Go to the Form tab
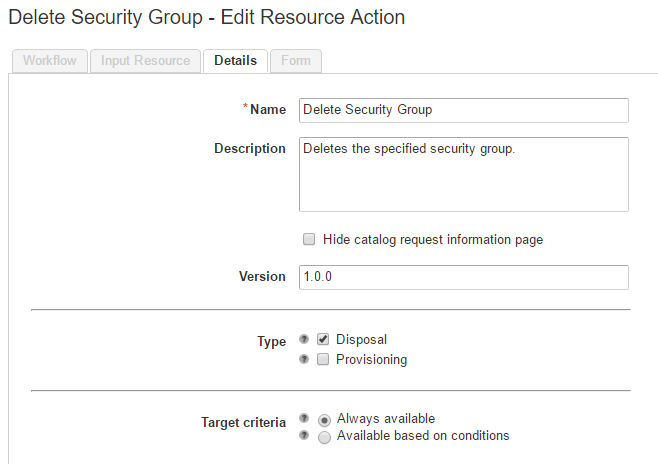Screen dimensions: 658x464 tap(296, 61)
